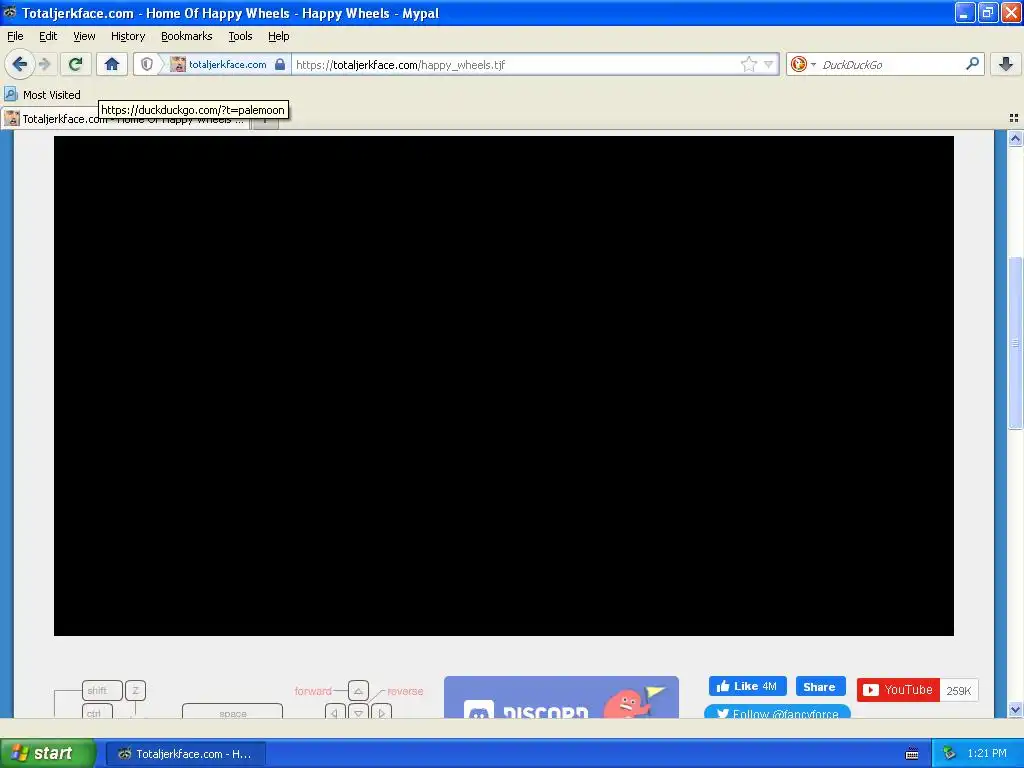Open a new tab with the plus button

coord(265,120)
